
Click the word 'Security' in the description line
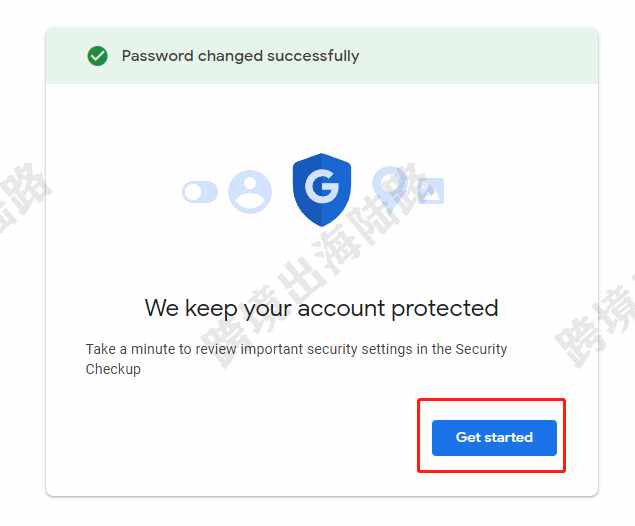click(481, 349)
